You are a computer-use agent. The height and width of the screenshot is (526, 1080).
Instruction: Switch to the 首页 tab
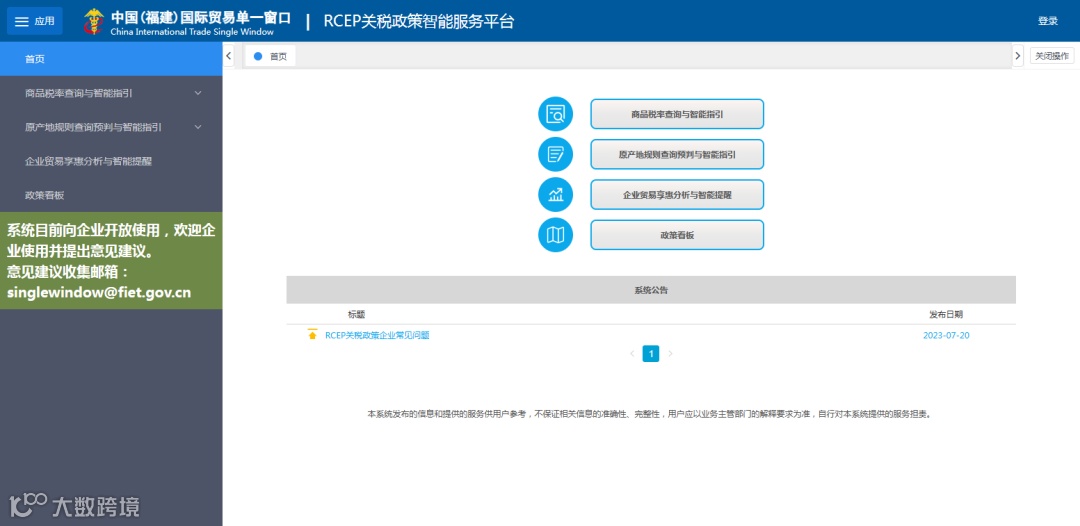pos(271,56)
